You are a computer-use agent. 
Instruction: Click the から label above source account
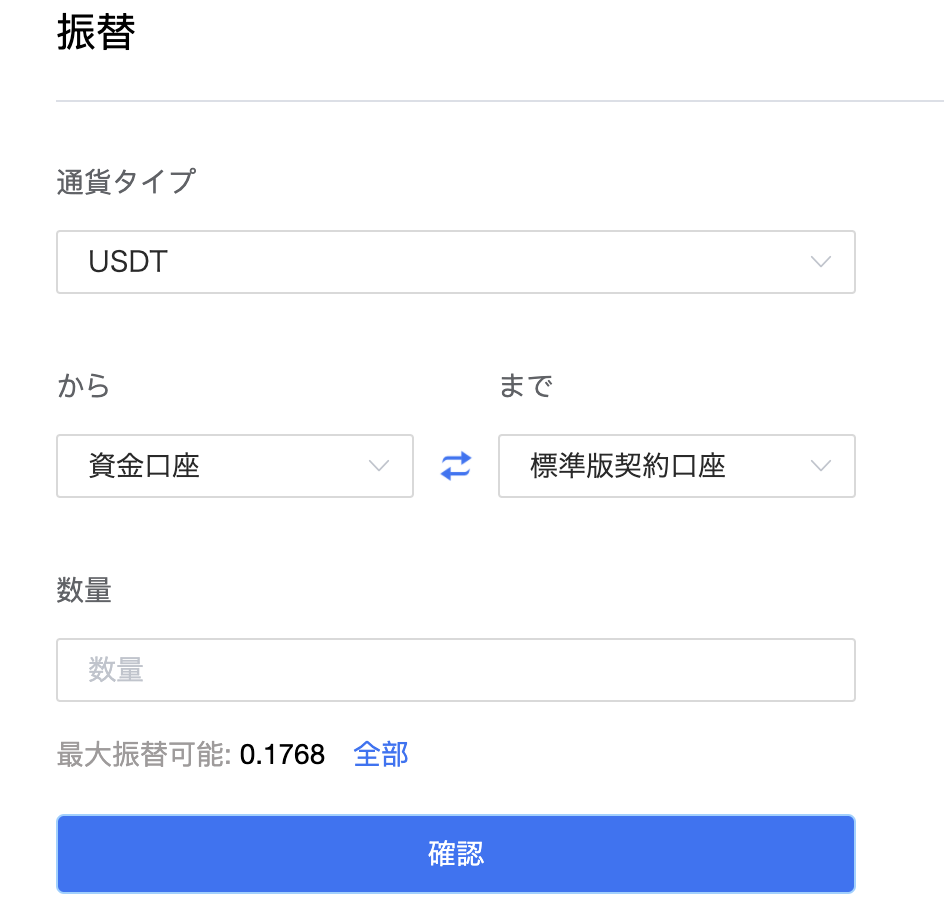(84, 386)
